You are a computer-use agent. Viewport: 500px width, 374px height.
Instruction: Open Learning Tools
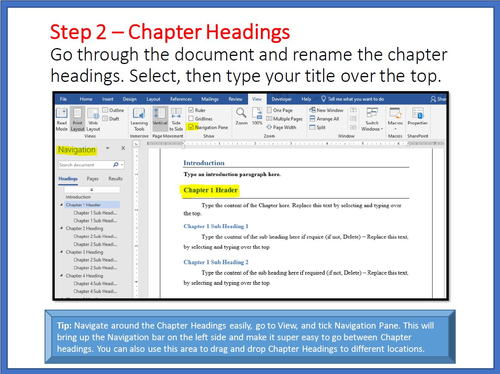click(x=139, y=119)
